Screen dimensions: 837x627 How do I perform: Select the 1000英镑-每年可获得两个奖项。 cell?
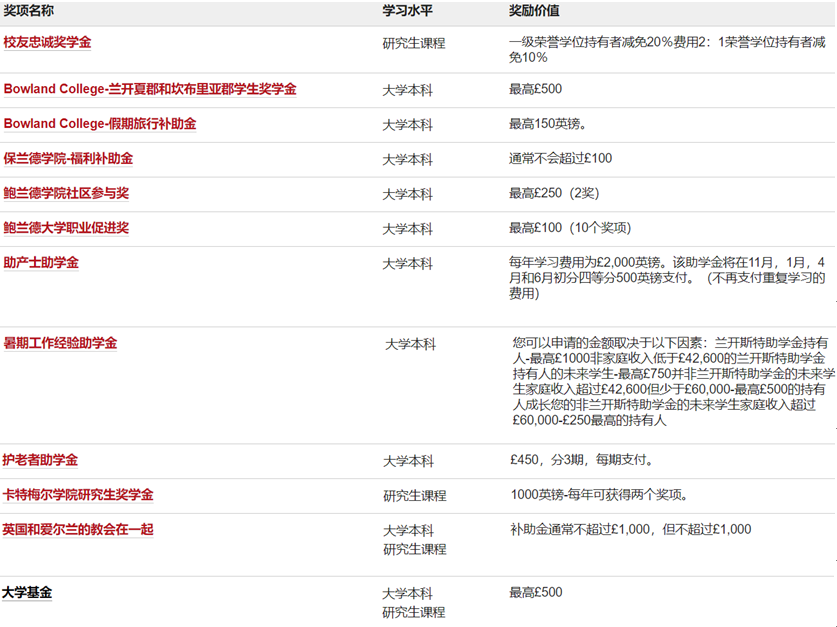[x=599, y=495]
